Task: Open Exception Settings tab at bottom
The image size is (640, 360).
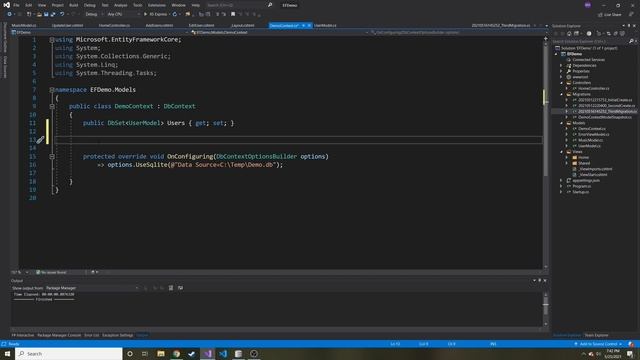Action: point(118,335)
